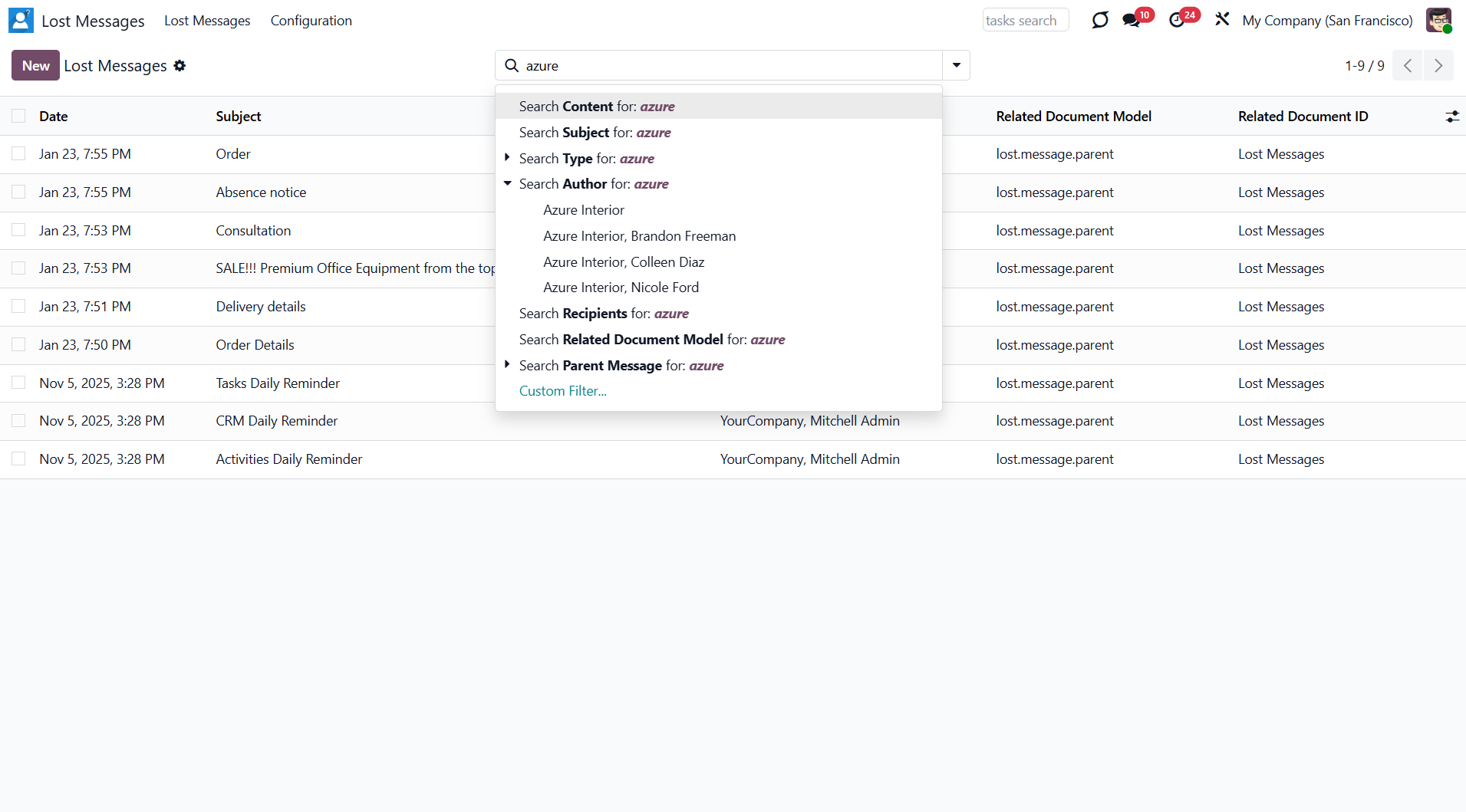The height and width of the screenshot is (812, 1466).
Task: Go to next page arrow
Action: (x=1438, y=66)
